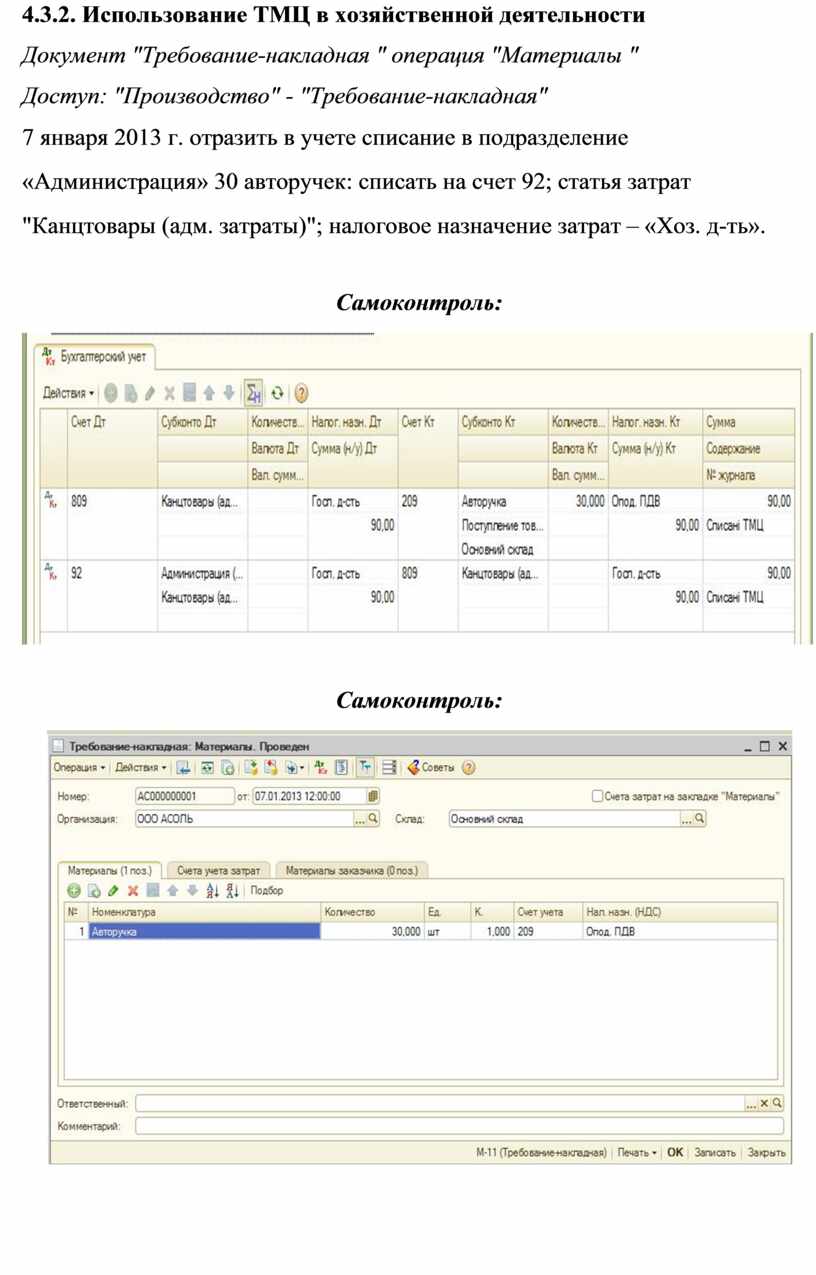Click pencil edit row icon in Материалы toolbar
The image size is (816, 1275).
[x=113, y=890]
